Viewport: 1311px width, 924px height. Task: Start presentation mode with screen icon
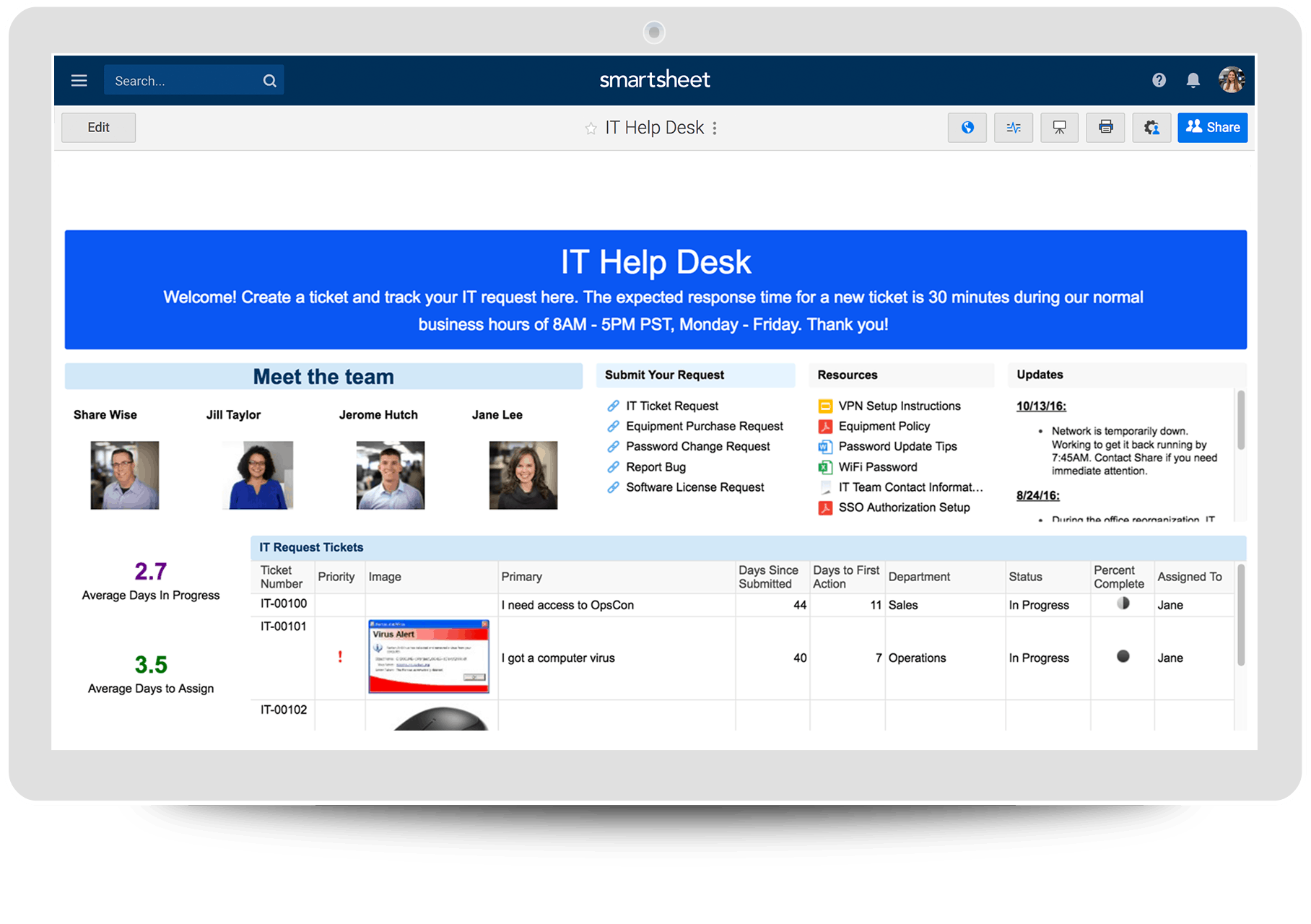1059,128
